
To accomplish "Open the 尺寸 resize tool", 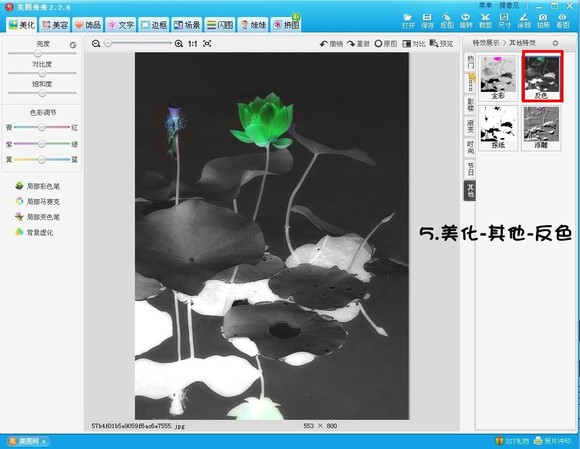I will click(x=505, y=21).
